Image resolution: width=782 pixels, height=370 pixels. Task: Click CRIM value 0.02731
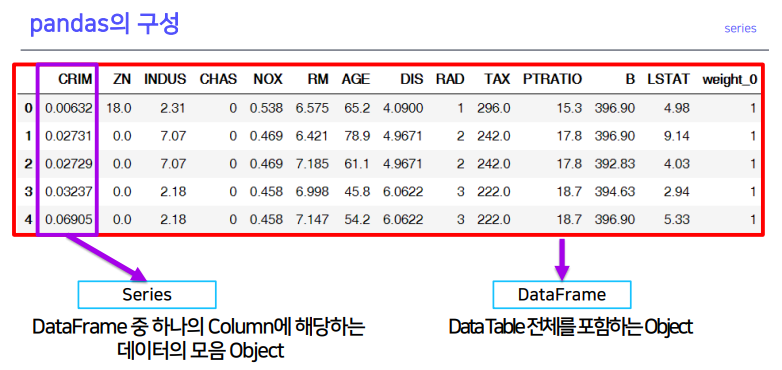coord(69,136)
